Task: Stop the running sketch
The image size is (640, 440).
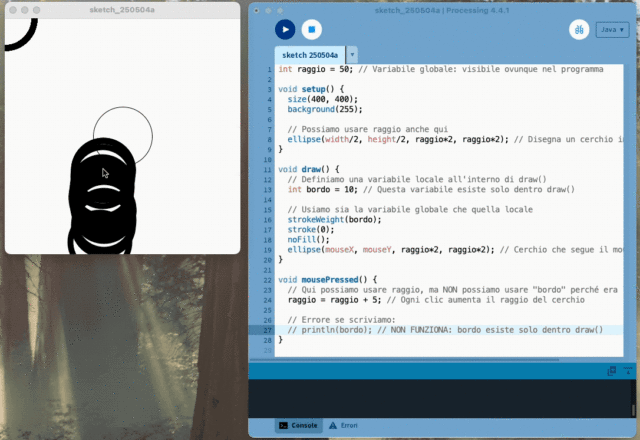Action: (311, 30)
